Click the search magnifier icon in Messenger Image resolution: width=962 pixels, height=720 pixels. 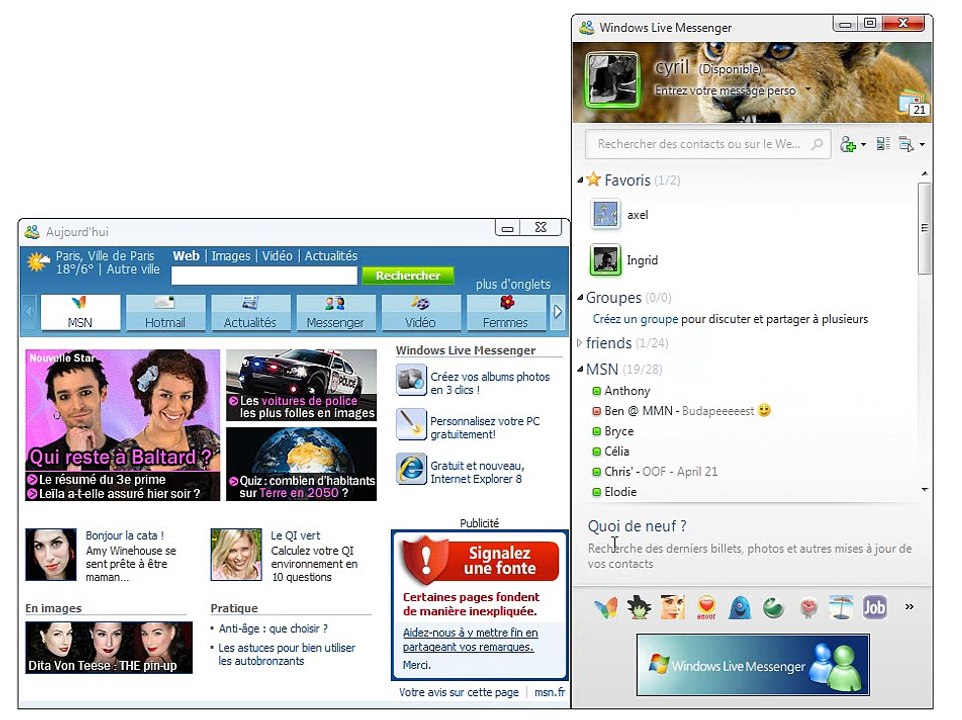[817, 144]
